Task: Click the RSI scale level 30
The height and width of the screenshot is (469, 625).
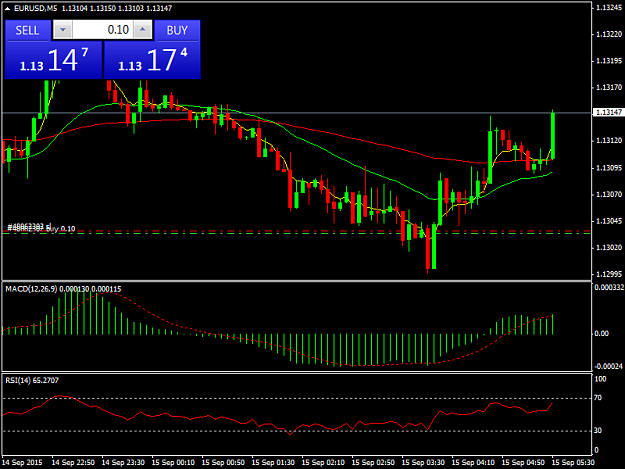Action: (x=598, y=430)
